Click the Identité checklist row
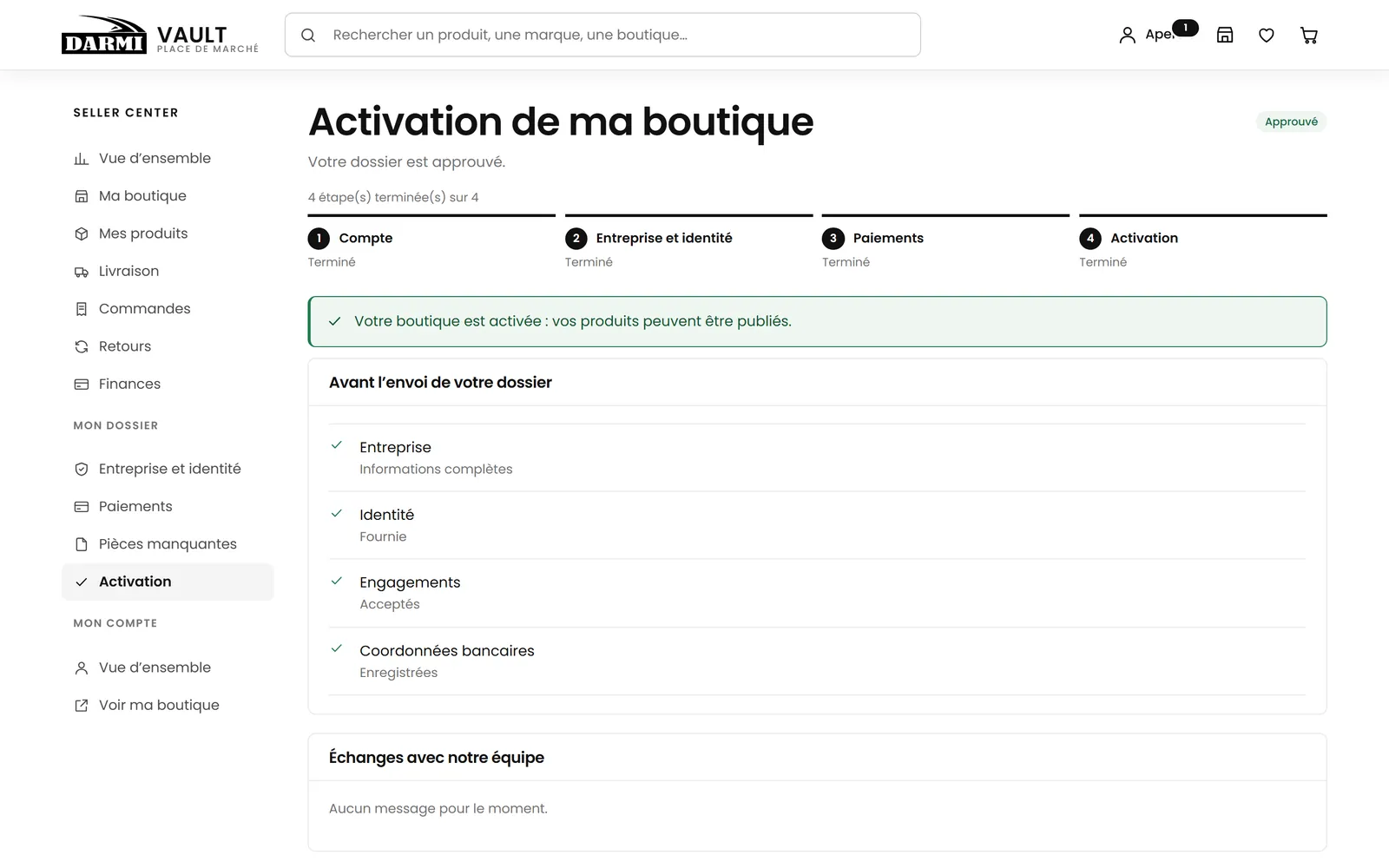The height and width of the screenshot is (868, 1389). point(817,525)
